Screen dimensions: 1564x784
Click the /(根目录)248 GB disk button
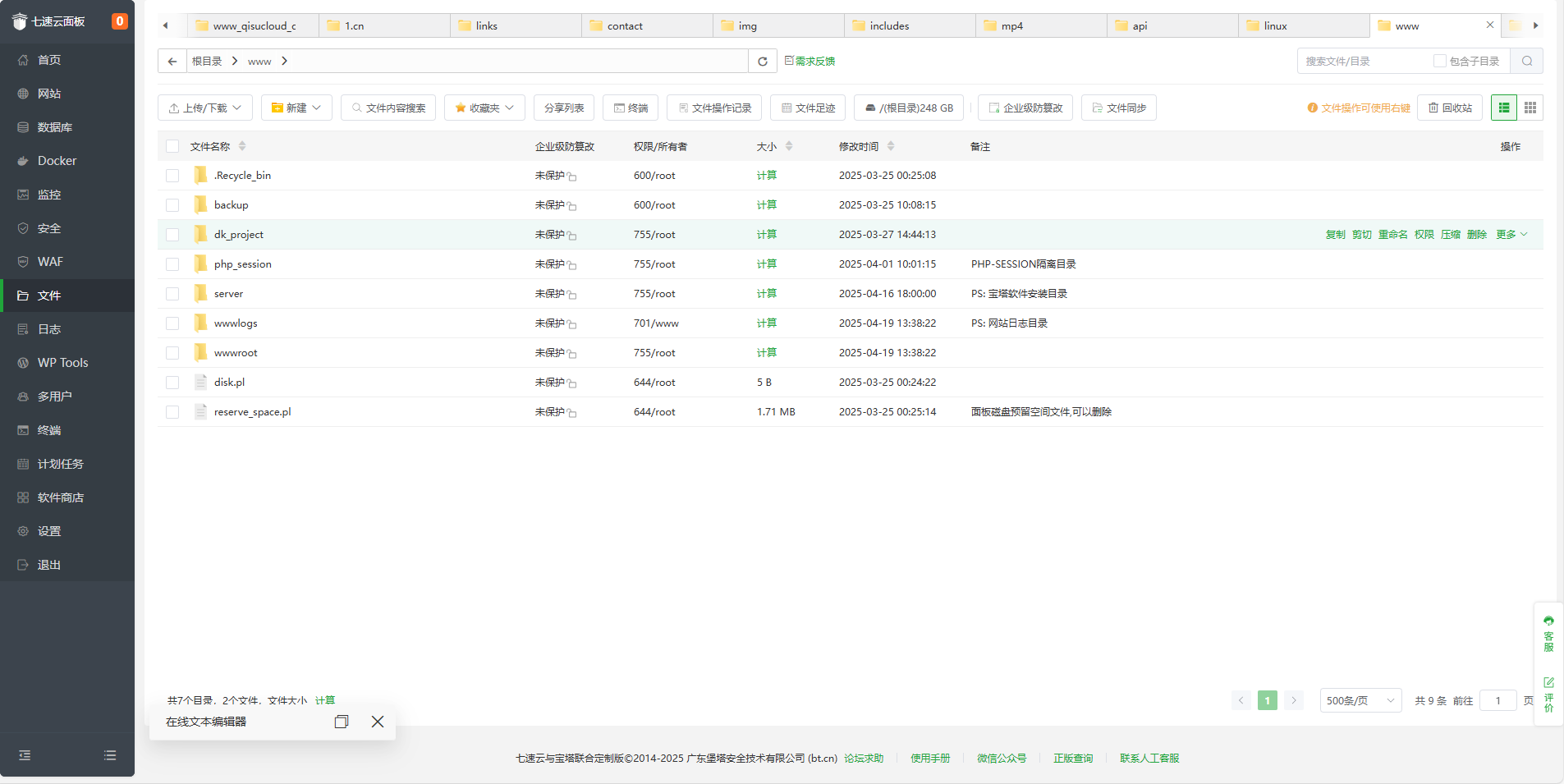(x=909, y=108)
